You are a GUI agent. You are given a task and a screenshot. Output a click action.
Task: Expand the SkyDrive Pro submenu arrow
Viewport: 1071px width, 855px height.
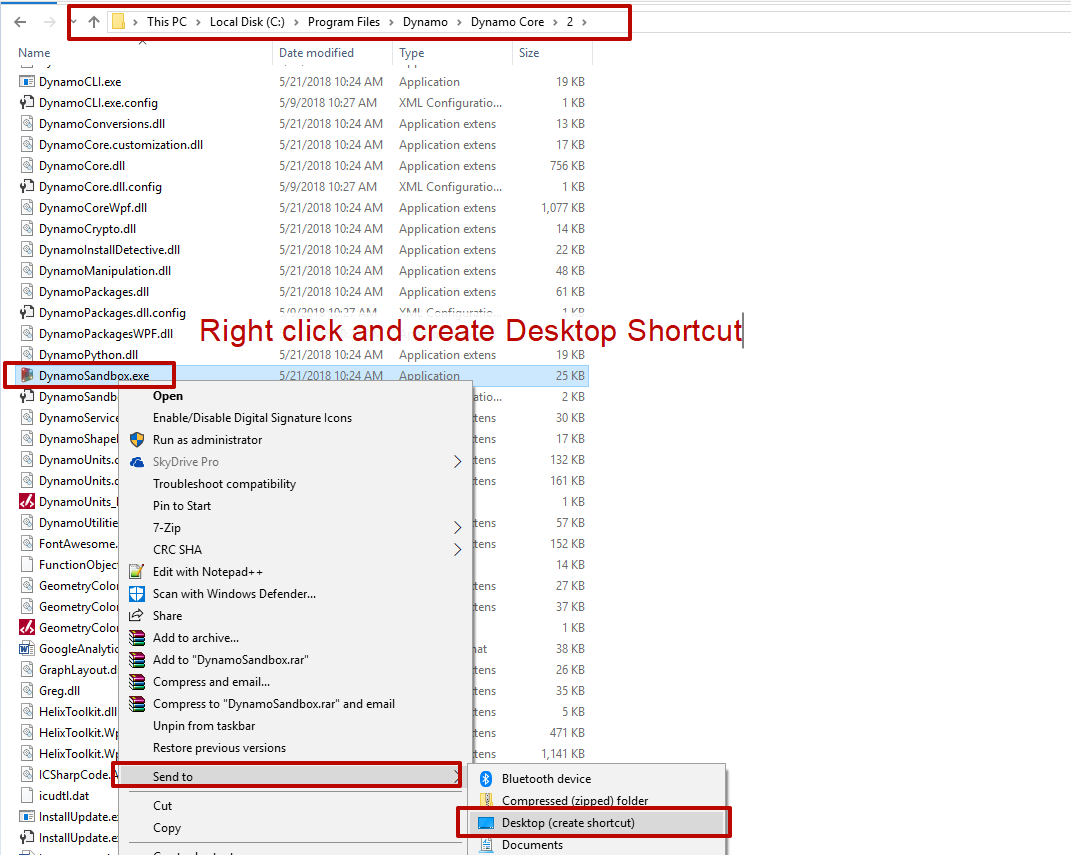[458, 462]
